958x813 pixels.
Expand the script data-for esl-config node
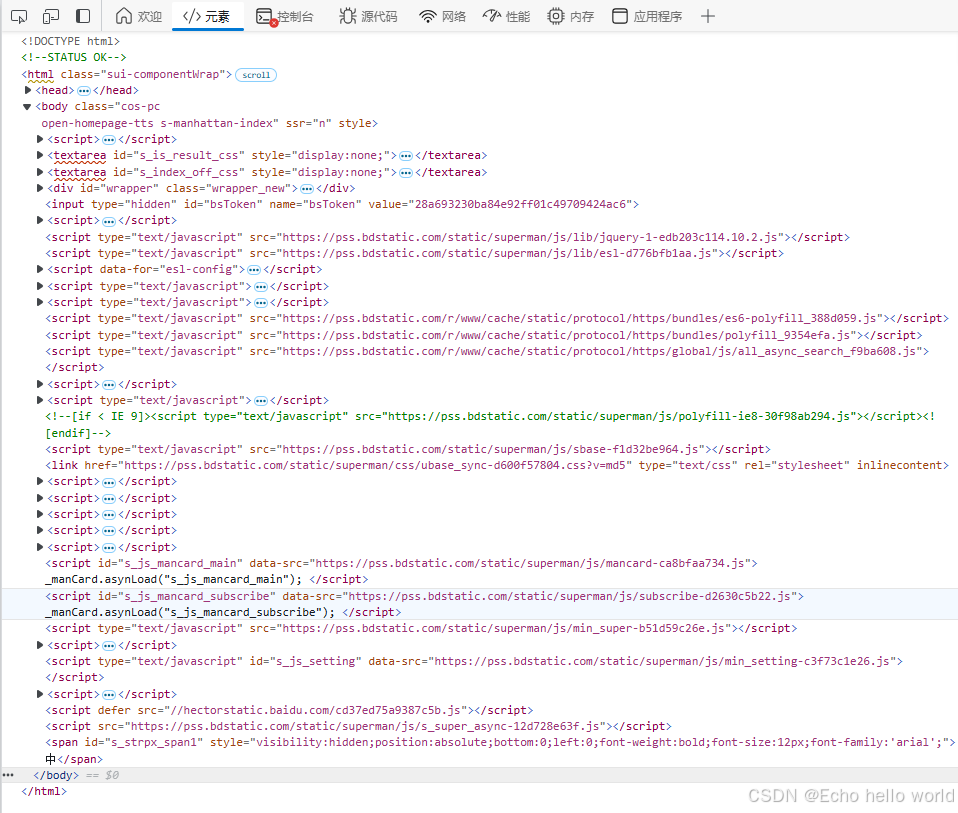pyautogui.click(x=40, y=269)
